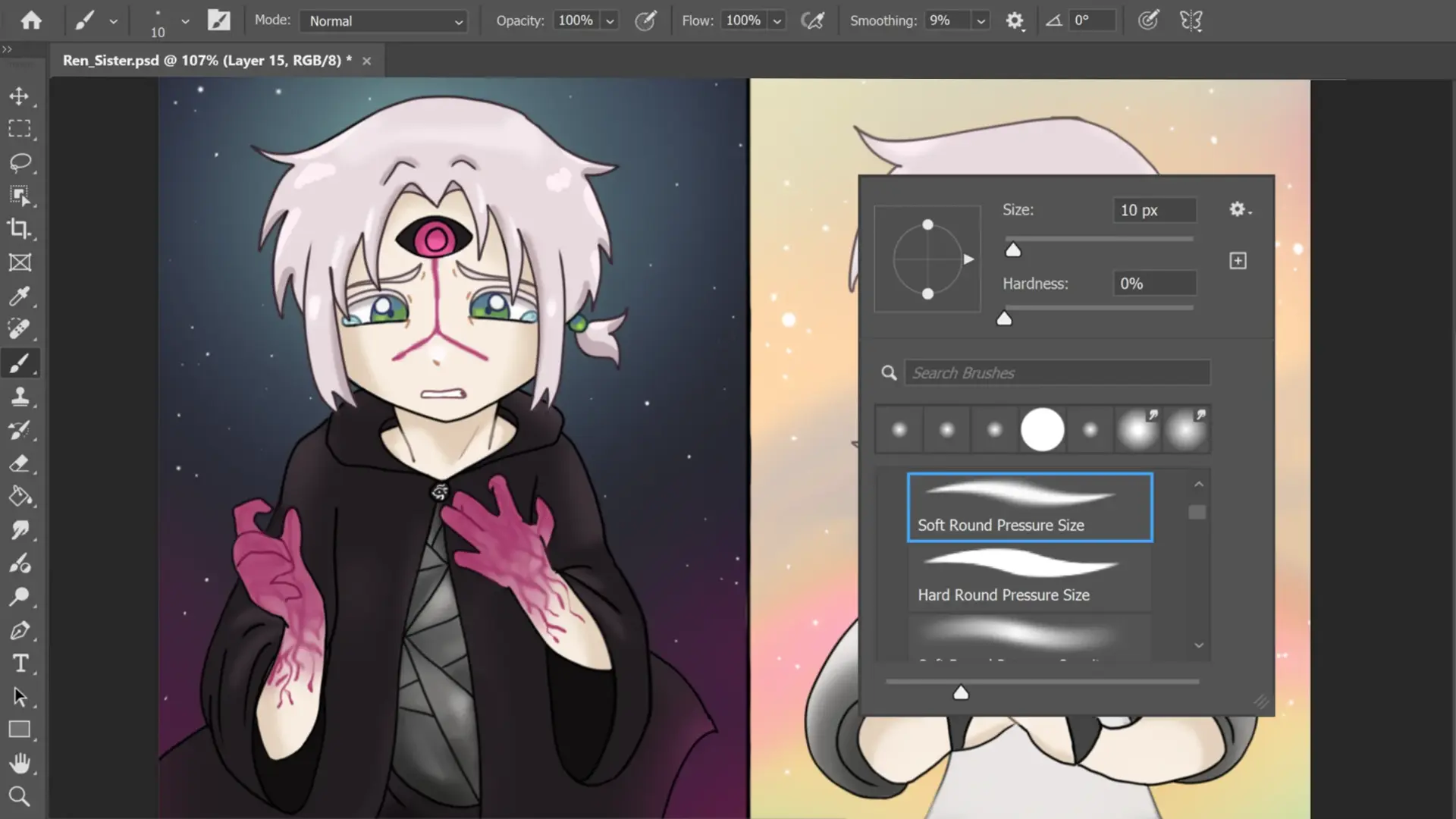Viewport: 1456px width, 819px height.
Task: Click the Opacity 100% field
Action: 576,20
